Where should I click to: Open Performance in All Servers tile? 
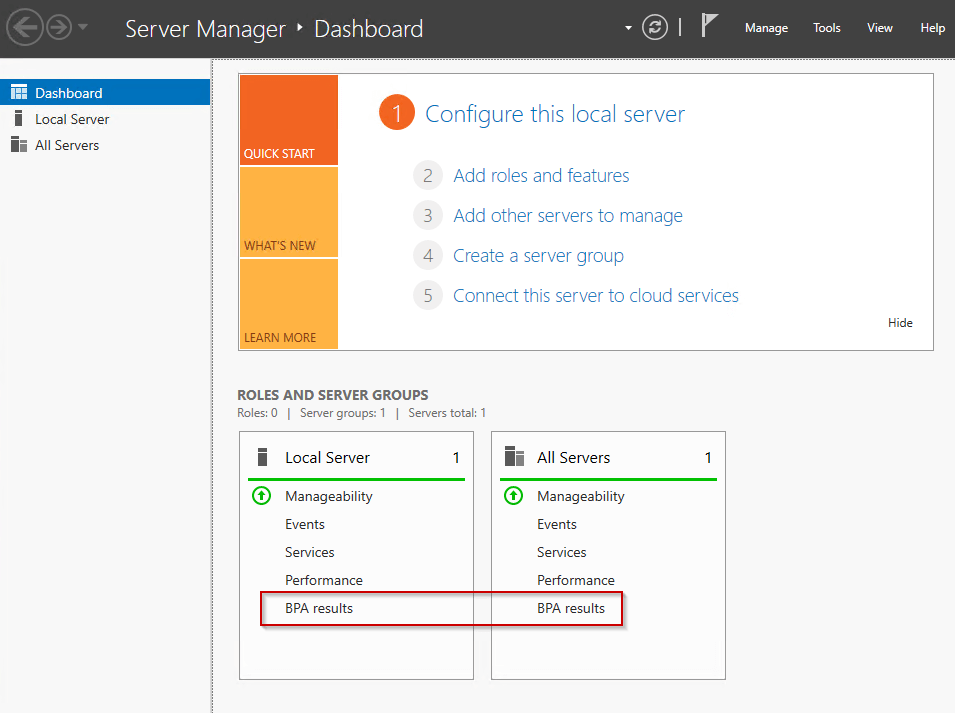[576, 580]
